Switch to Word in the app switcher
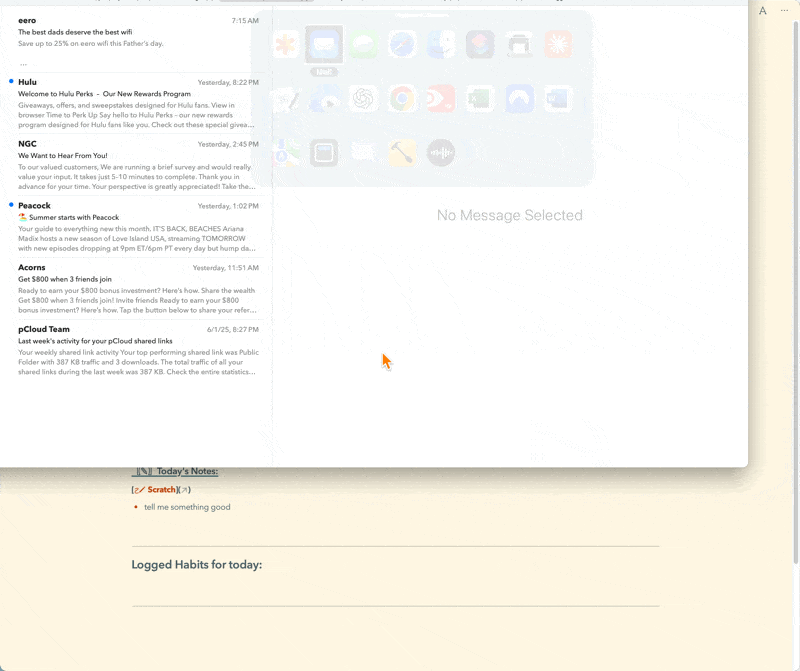This screenshot has height=671, width=800. 558,98
